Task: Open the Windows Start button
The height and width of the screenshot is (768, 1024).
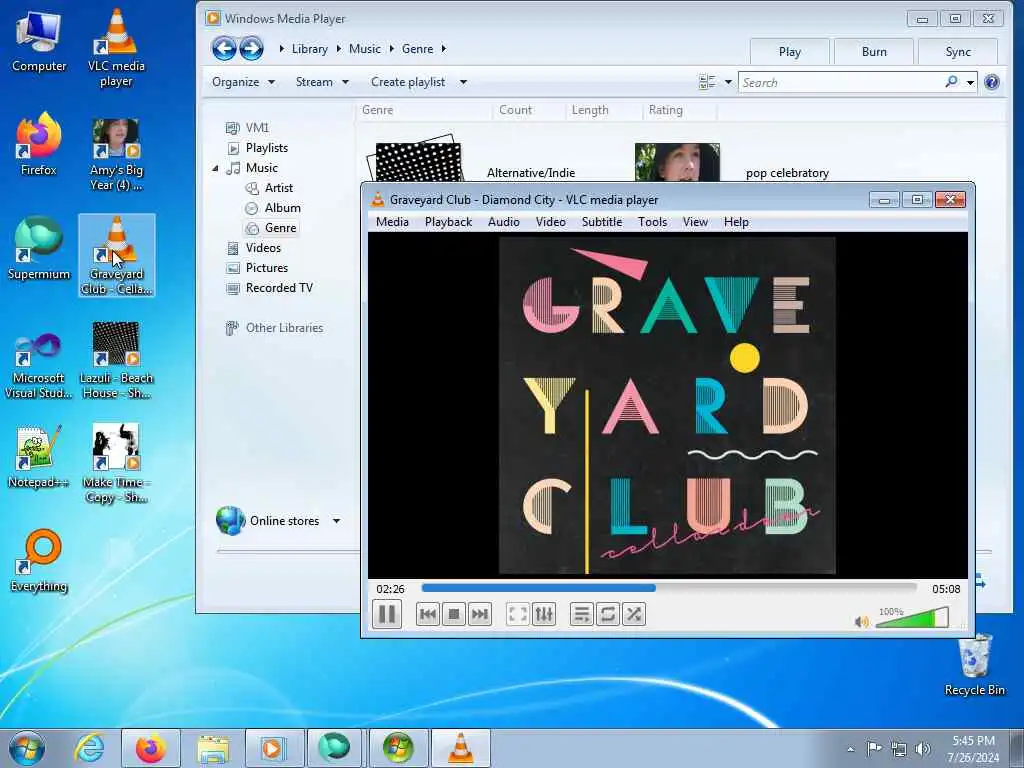Action: (x=27, y=748)
